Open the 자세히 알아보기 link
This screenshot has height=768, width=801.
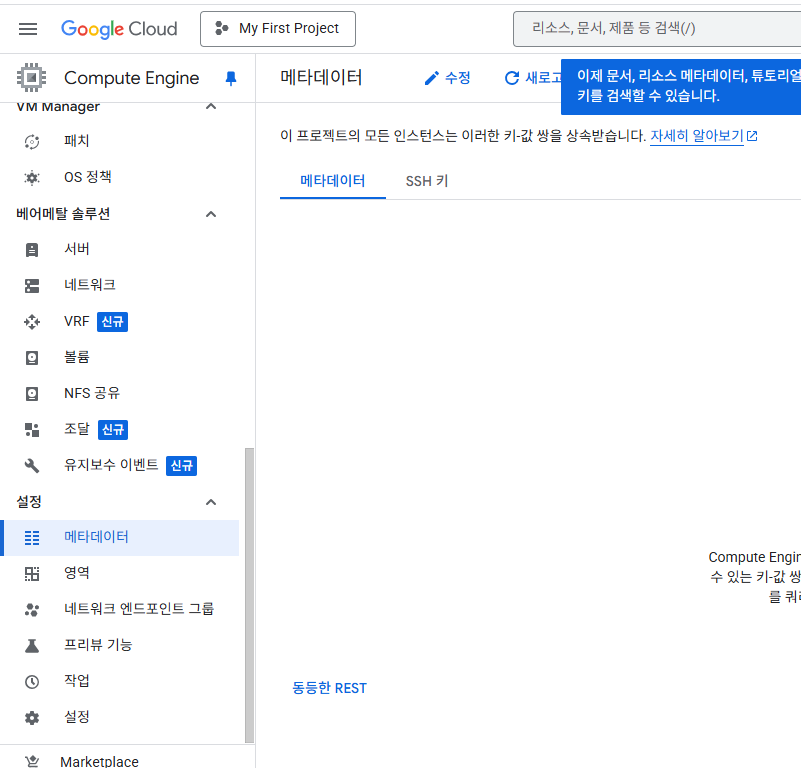(x=696, y=136)
